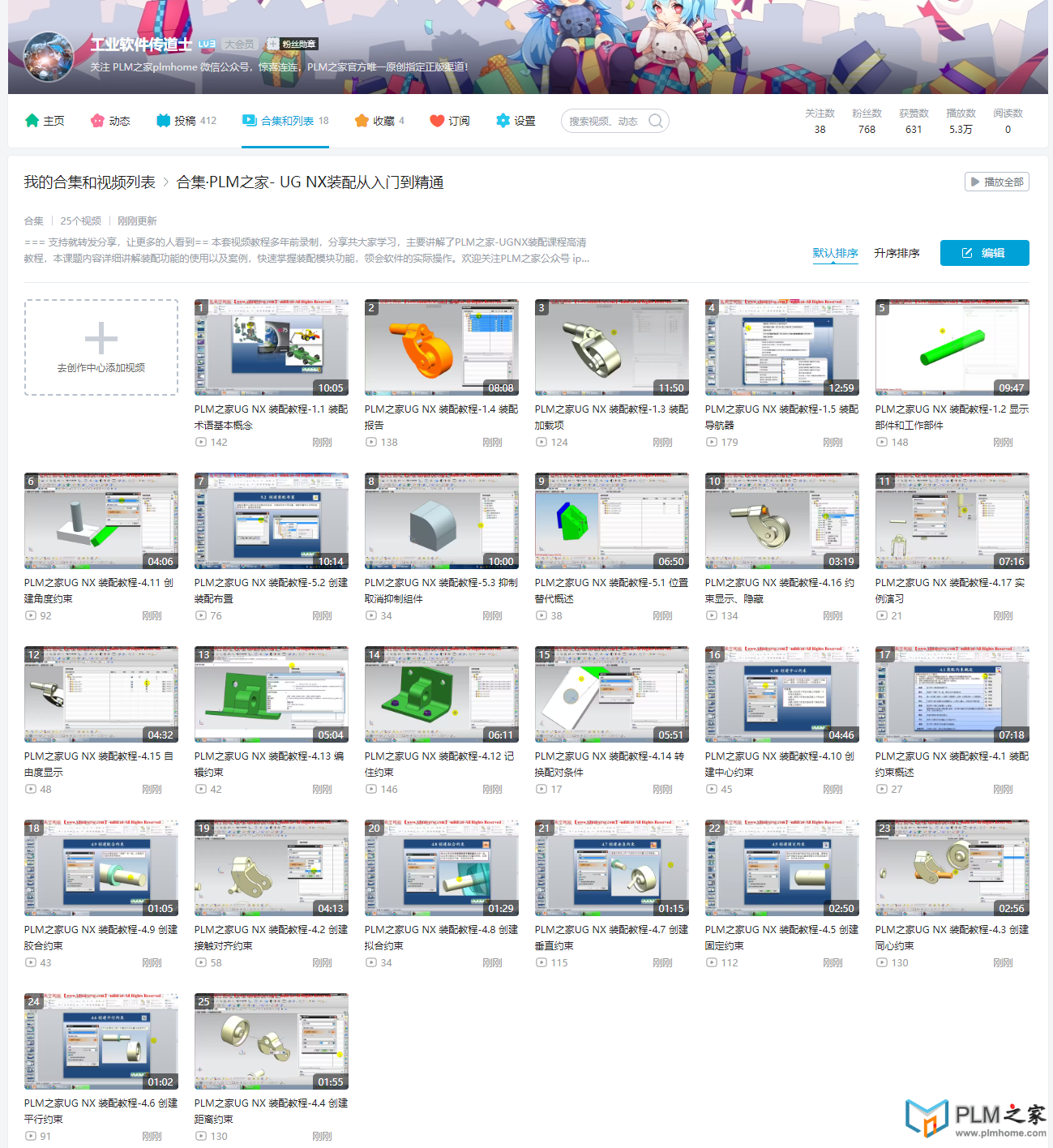
Task: Click title text 装配教程-1.1 装配术语基本概念
Action: (272, 417)
